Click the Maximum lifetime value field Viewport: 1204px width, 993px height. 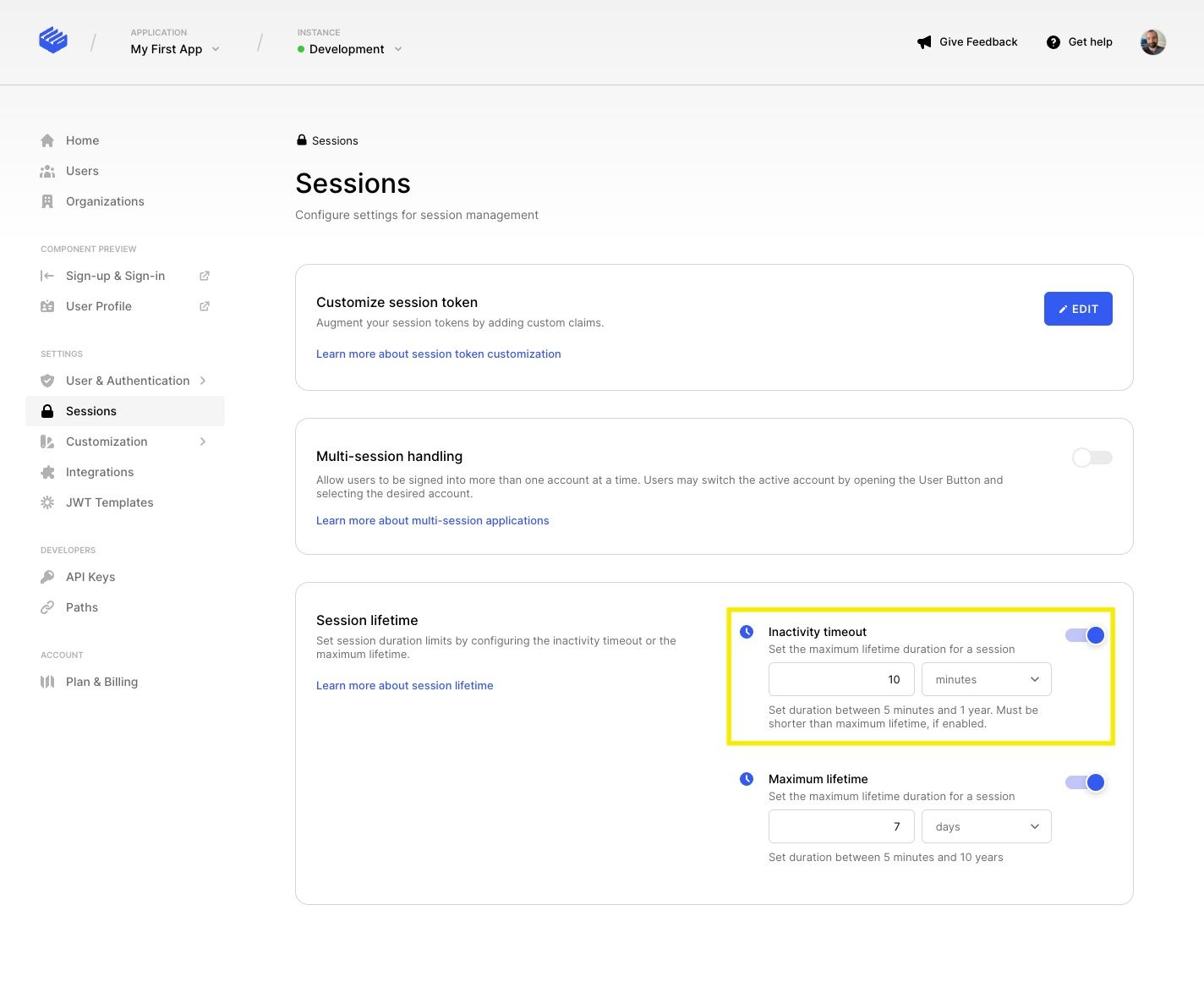point(841,826)
